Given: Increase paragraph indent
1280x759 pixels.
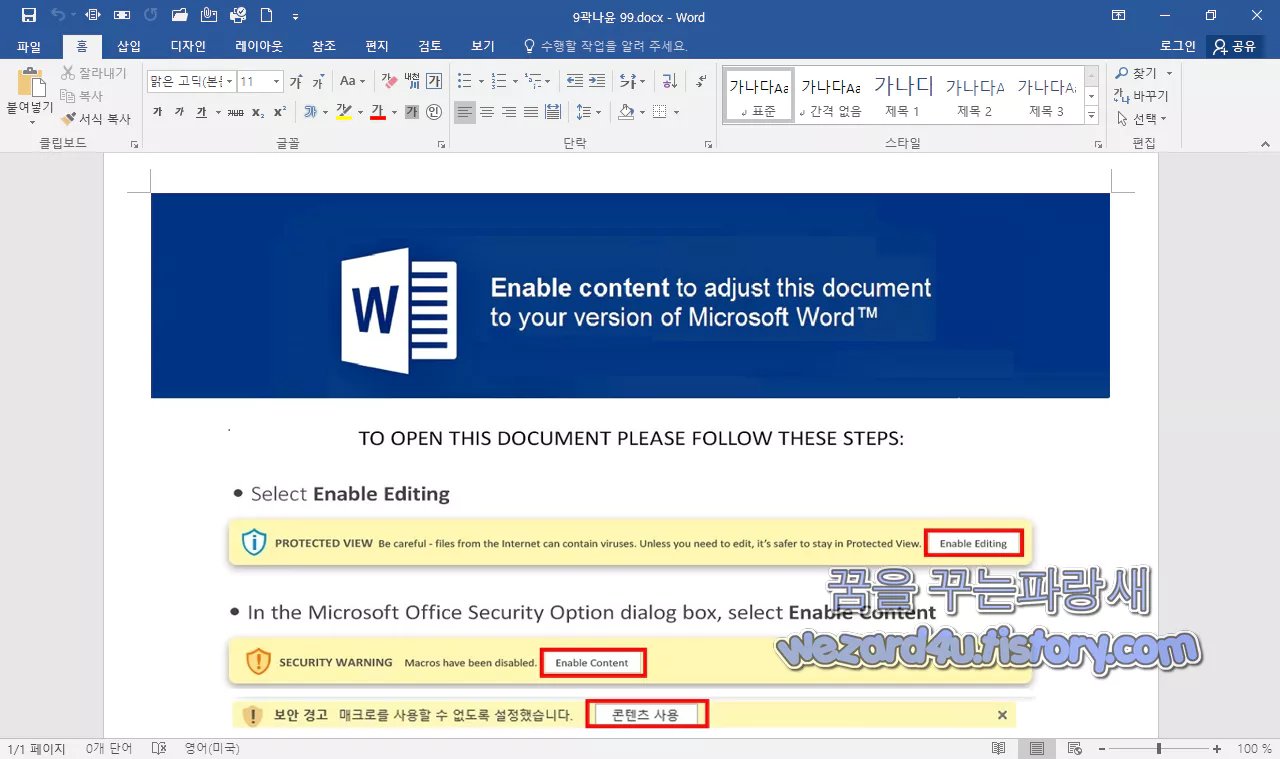Looking at the screenshot, I should point(597,81).
